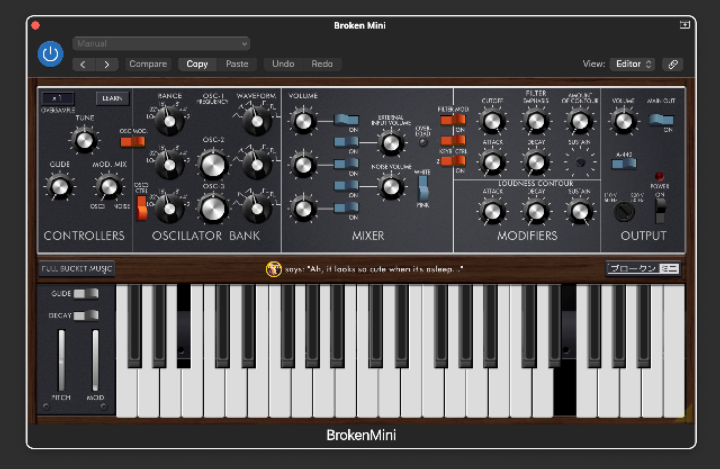This screenshot has width=720, height=469.
Task: Click the External Input Volume knob
Action: [x=391, y=143]
